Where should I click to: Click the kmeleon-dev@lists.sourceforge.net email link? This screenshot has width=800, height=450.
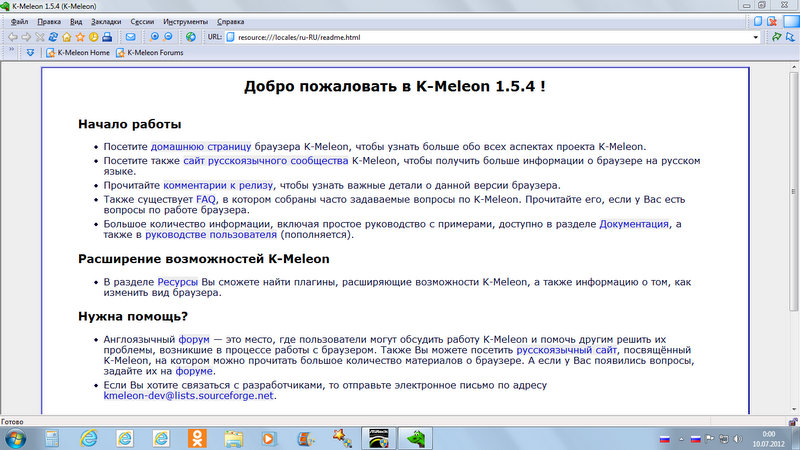188,396
